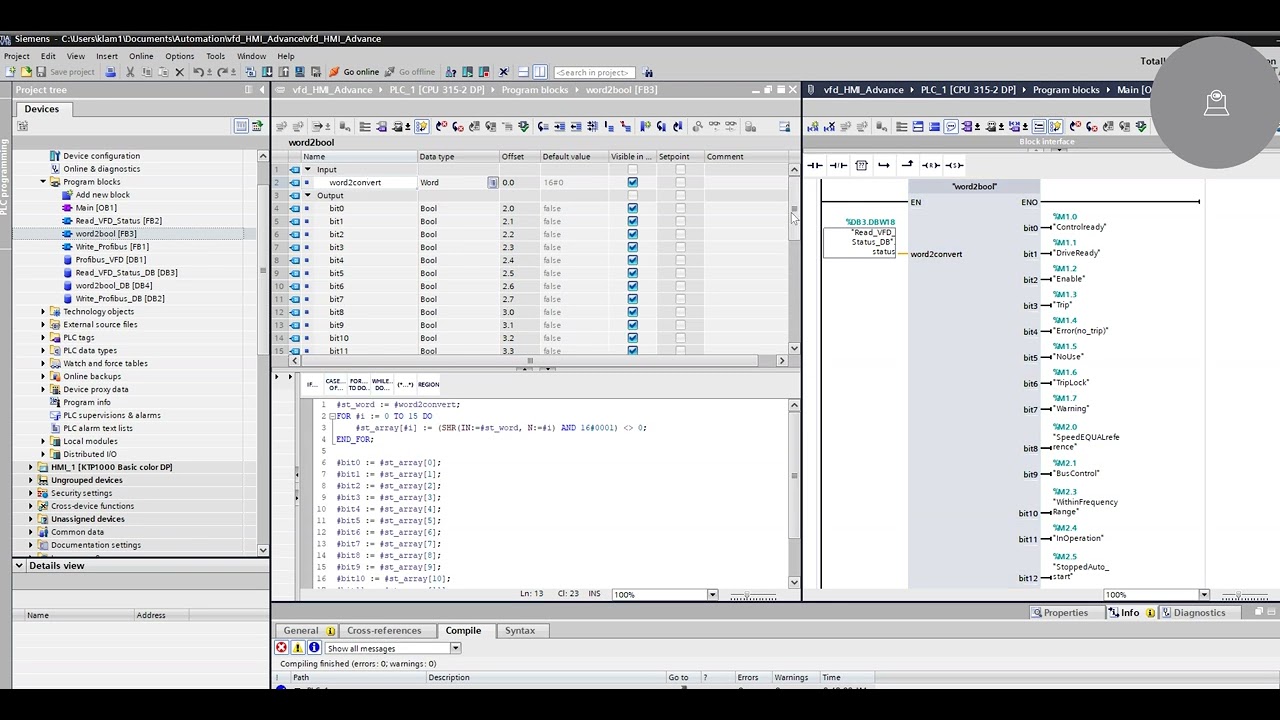Screen dimensions: 1280x720
Task: Click the open project toolbar icon
Action: tap(25, 72)
